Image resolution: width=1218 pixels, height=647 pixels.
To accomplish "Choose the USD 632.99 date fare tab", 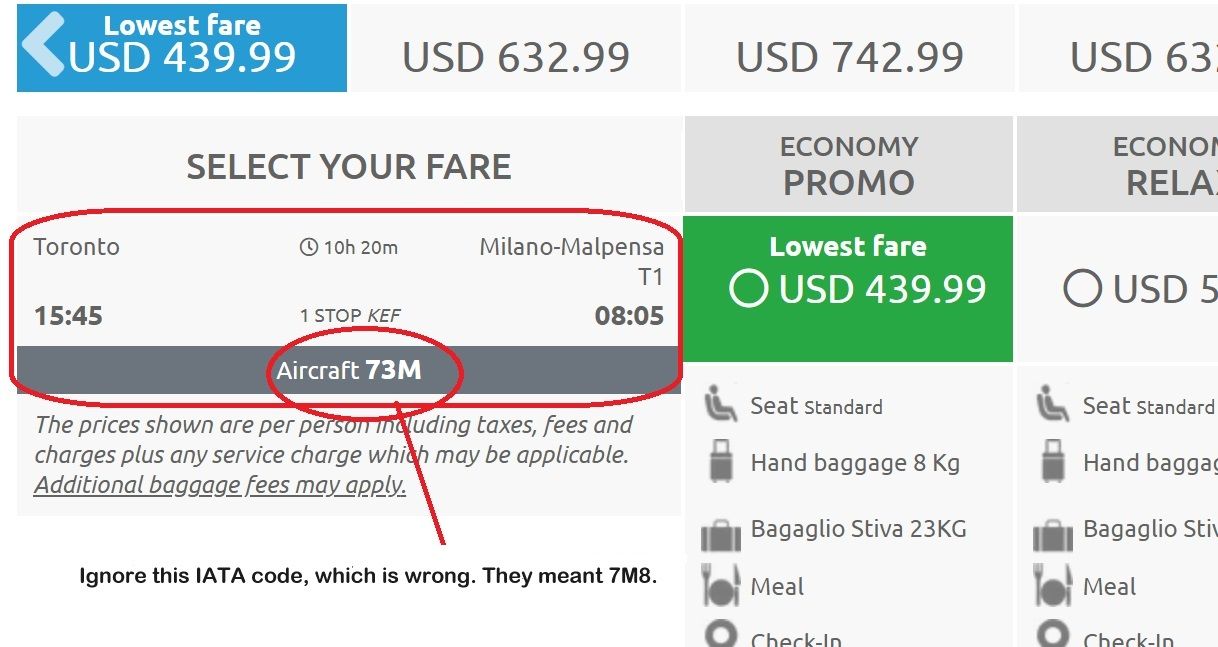I will 516,57.
